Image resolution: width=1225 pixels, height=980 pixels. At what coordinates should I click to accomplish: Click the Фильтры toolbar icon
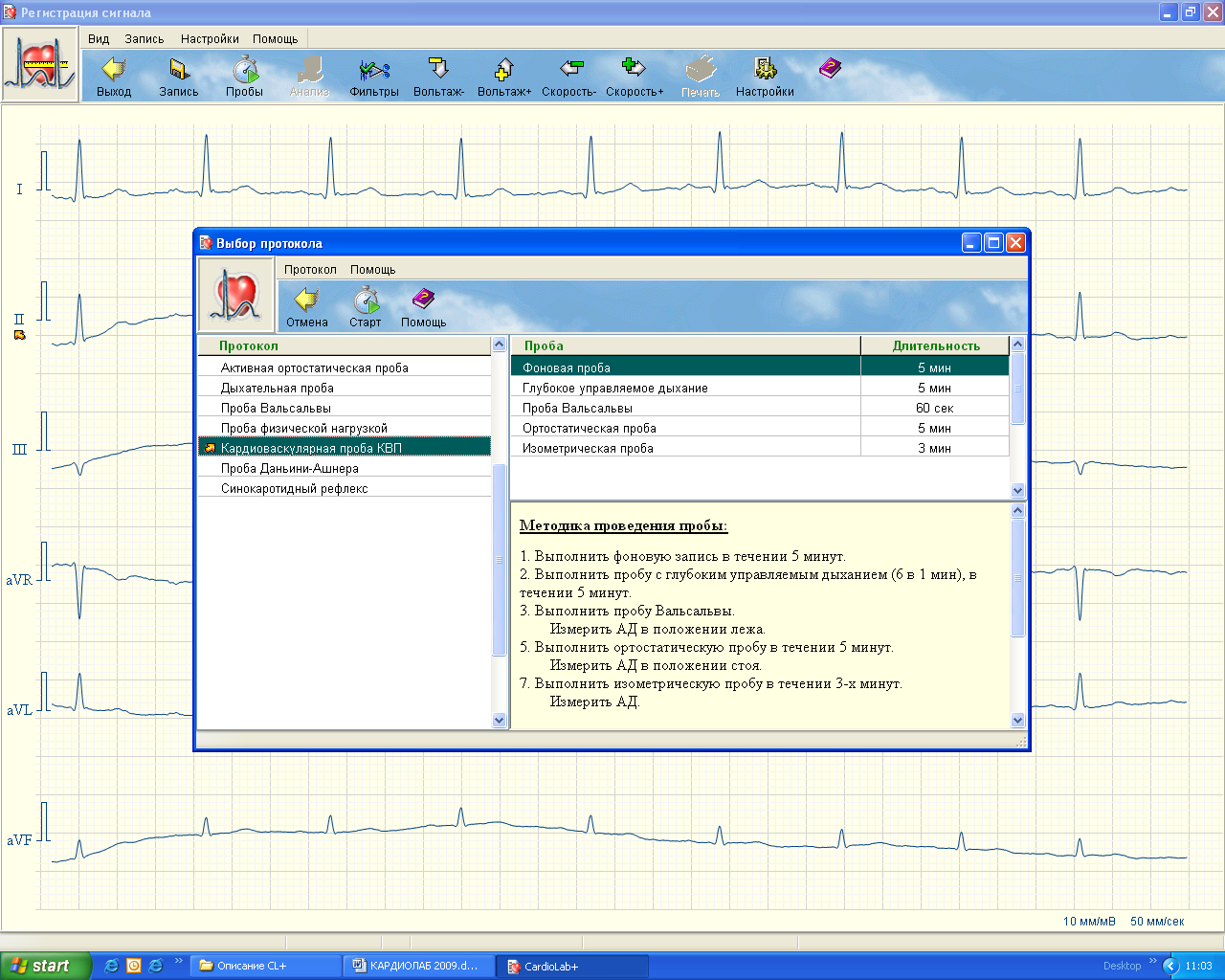click(x=373, y=71)
